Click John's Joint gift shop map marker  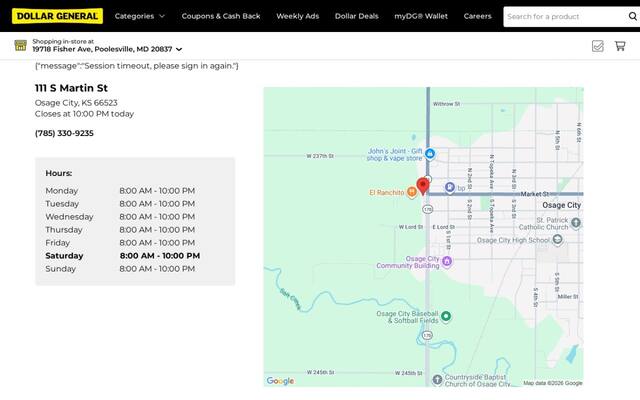pos(429,154)
